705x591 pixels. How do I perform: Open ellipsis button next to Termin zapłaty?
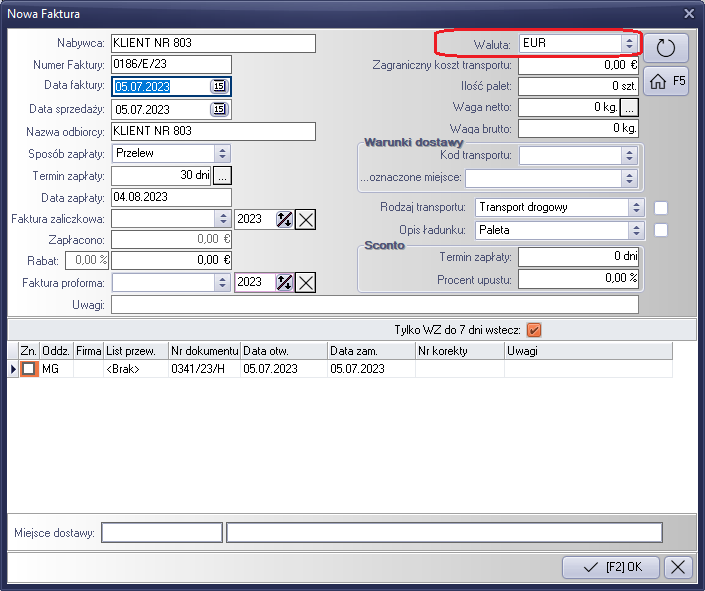pos(222,176)
